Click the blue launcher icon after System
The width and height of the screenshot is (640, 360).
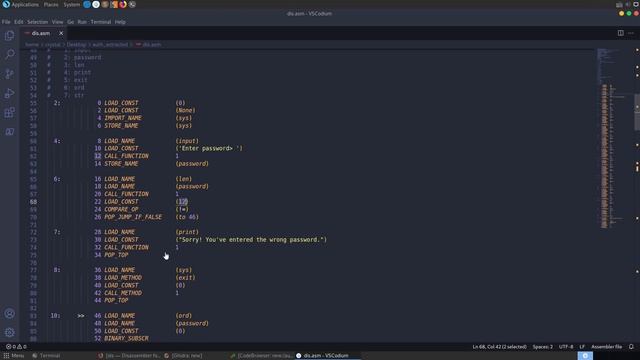click(87, 4)
